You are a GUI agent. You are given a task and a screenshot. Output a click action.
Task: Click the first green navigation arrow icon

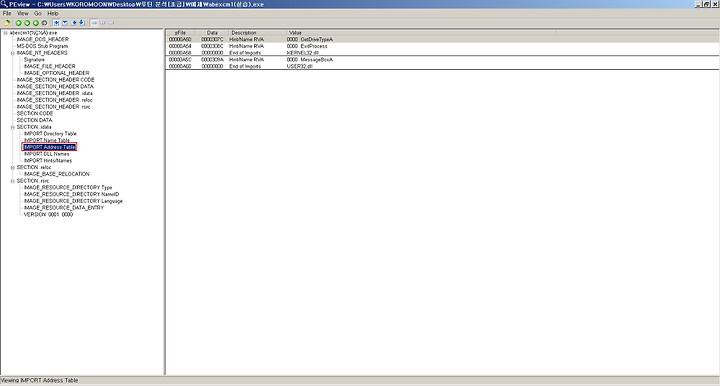(x=18, y=22)
